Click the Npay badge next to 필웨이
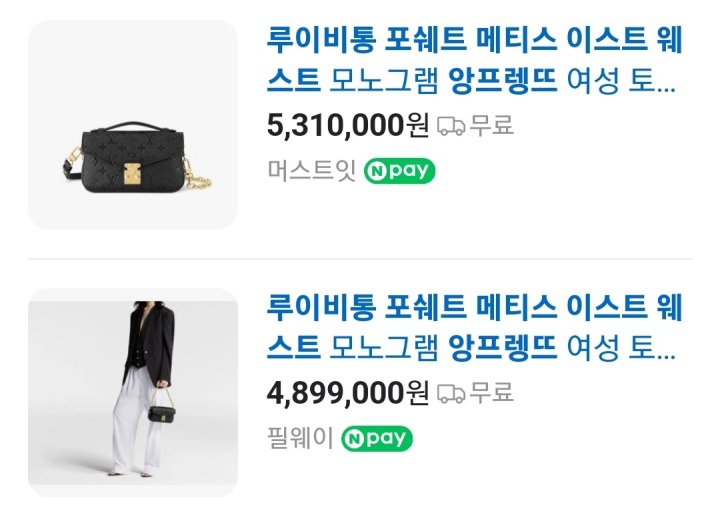 377,439
